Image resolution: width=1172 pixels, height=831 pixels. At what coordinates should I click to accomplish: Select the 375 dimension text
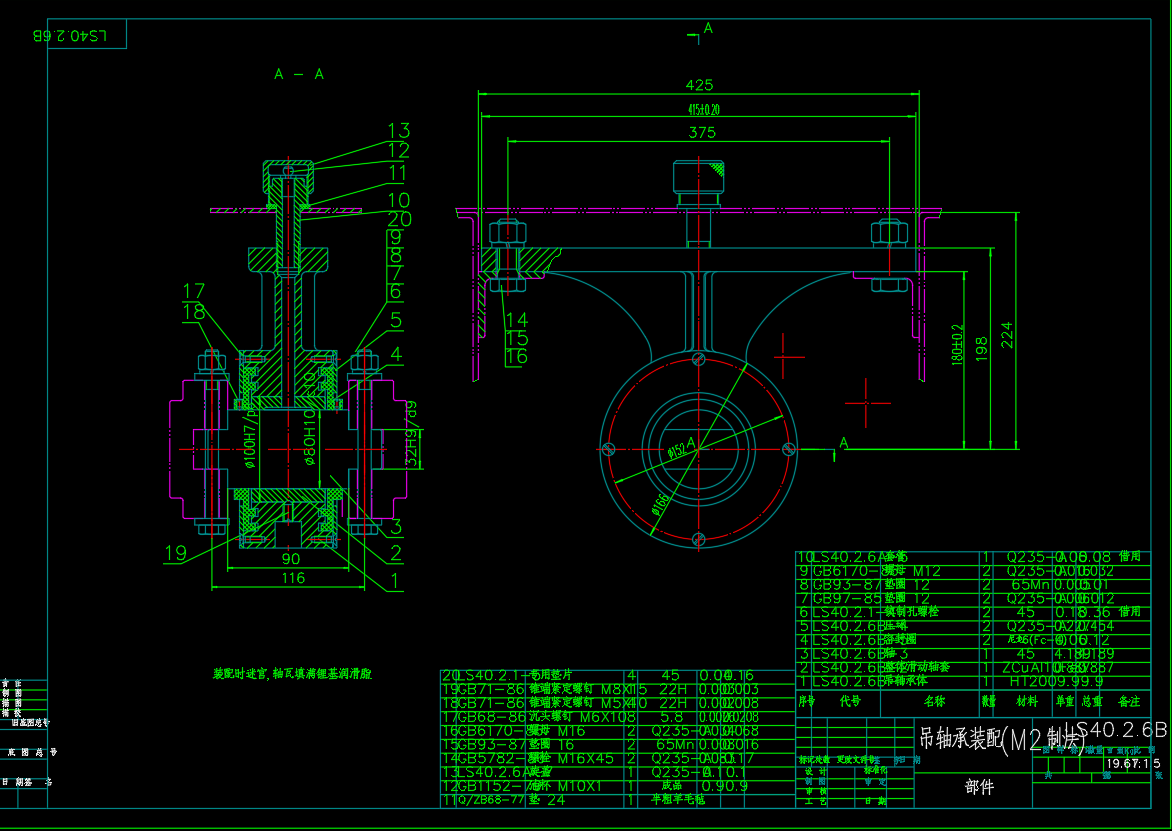(701, 132)
